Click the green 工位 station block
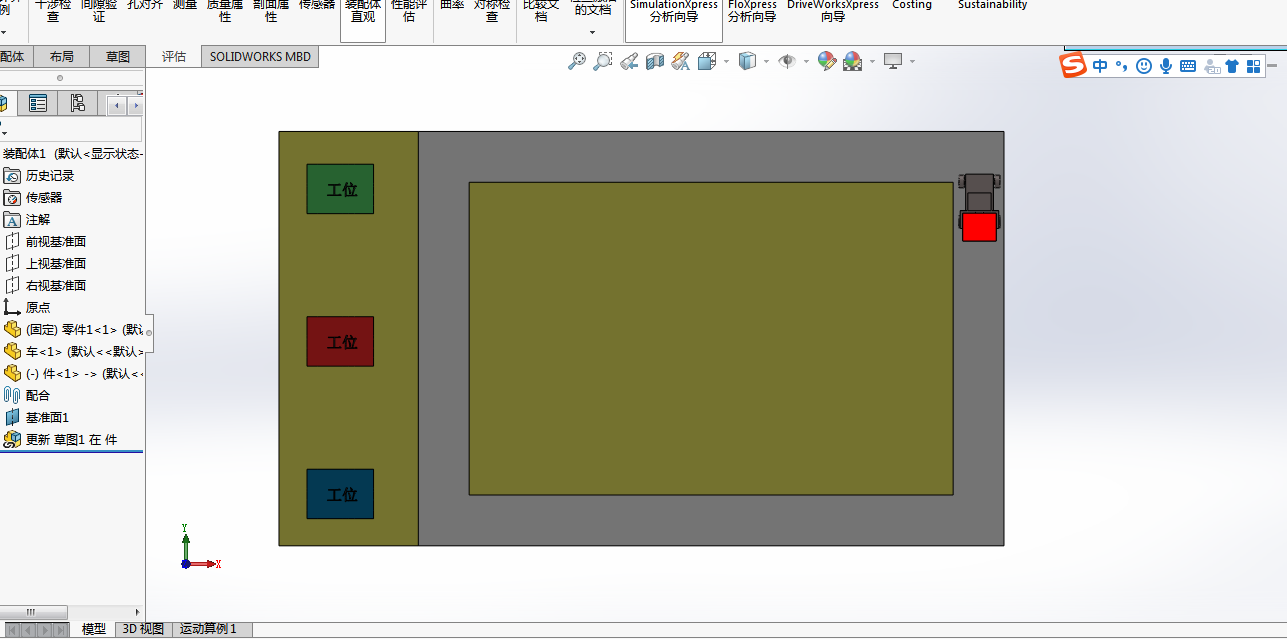 point(340,189)
